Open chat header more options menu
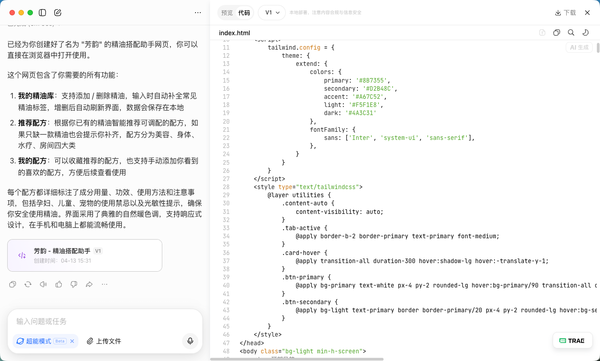Image resolution: width=600 pixels, height=361 pixels. coord(197,13)
